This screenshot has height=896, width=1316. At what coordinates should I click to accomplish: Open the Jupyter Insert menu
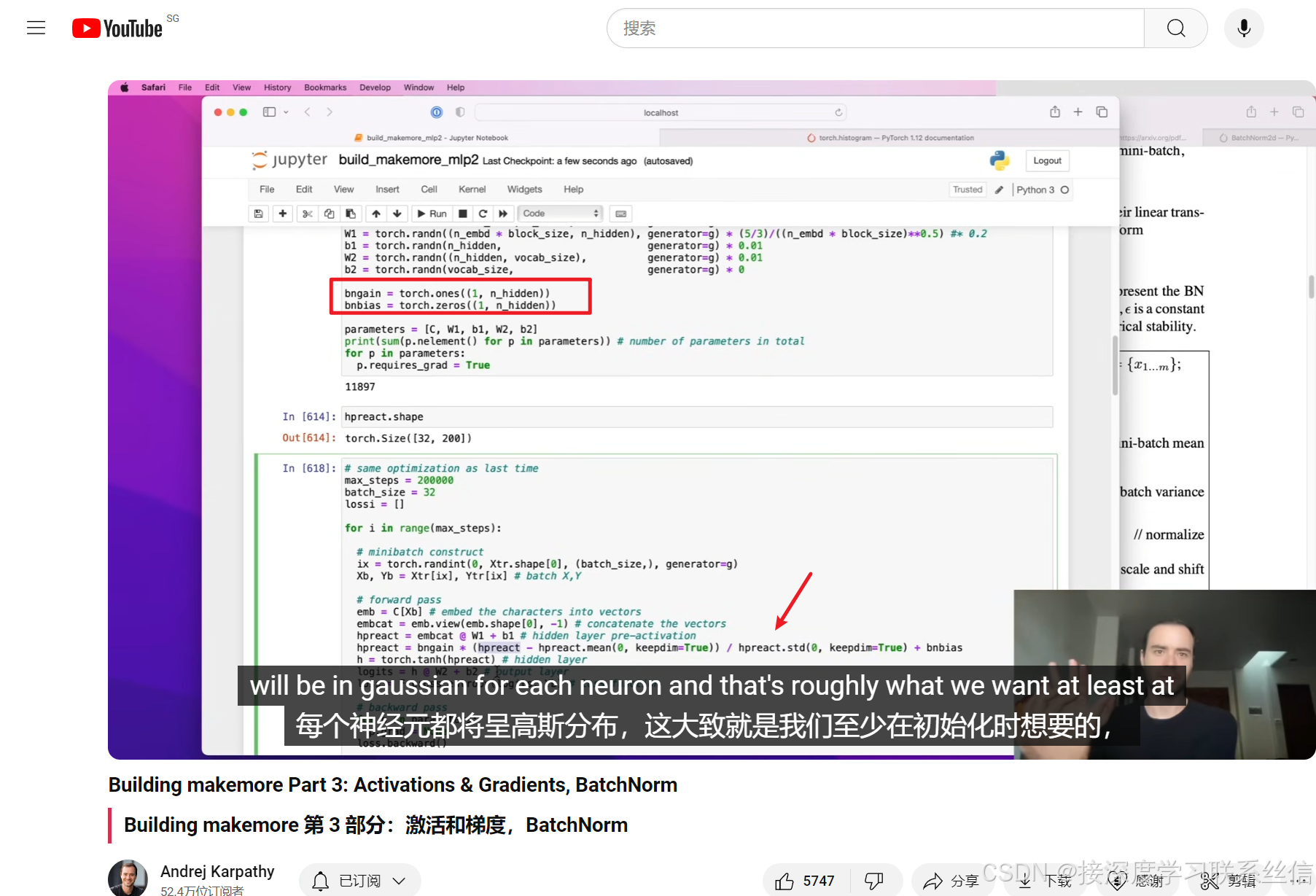tap(387, 190)
